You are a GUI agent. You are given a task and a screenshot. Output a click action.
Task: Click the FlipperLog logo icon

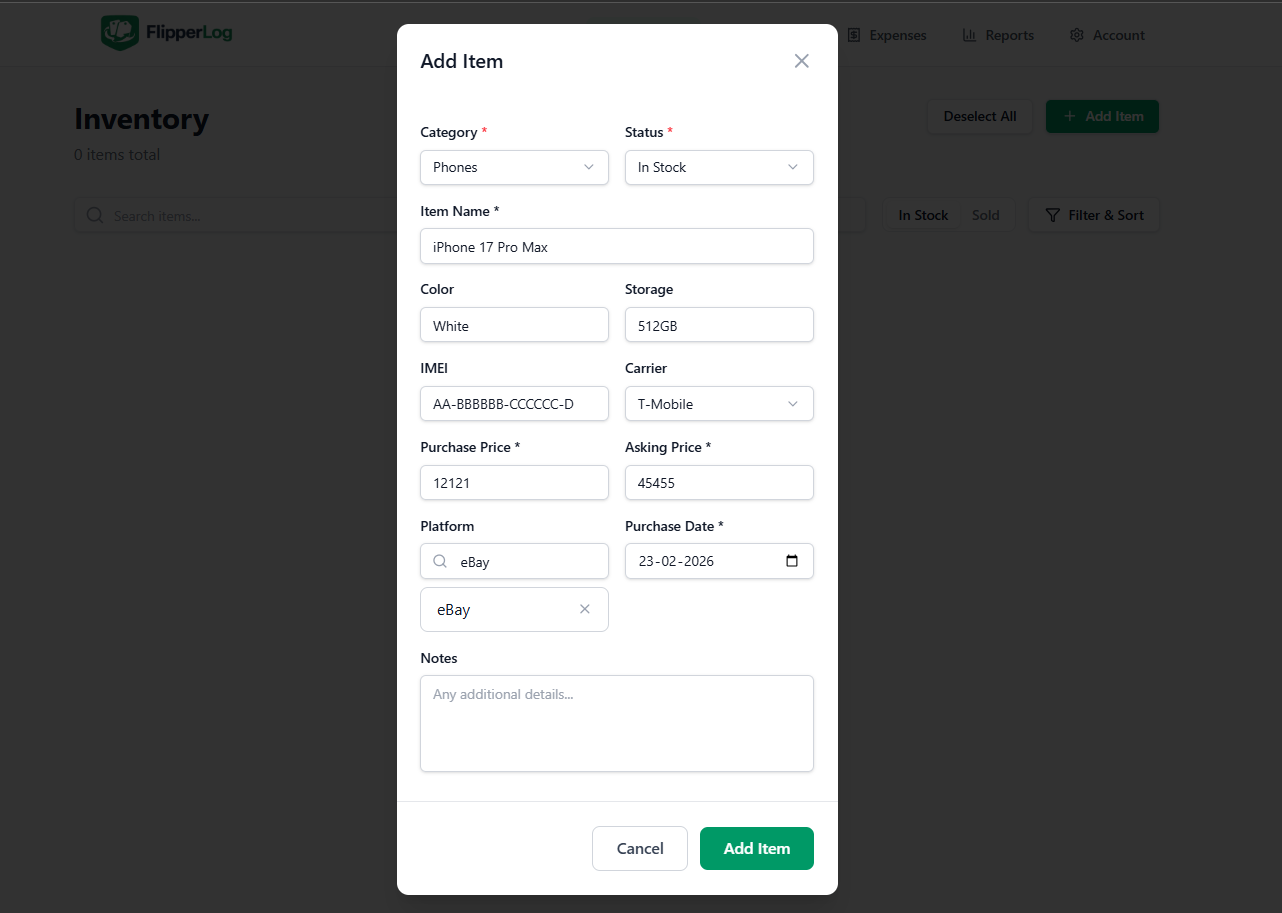coord(119,33)
